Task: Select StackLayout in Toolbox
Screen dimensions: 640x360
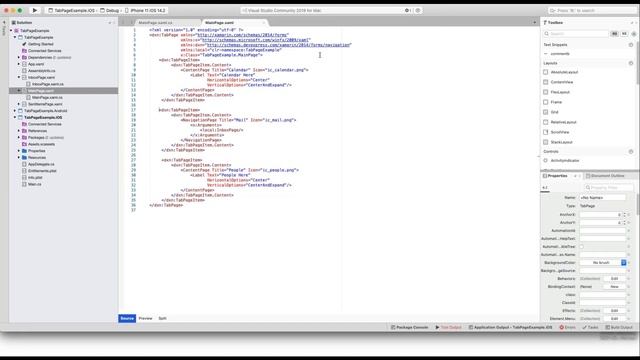Action: coord(562,142)
